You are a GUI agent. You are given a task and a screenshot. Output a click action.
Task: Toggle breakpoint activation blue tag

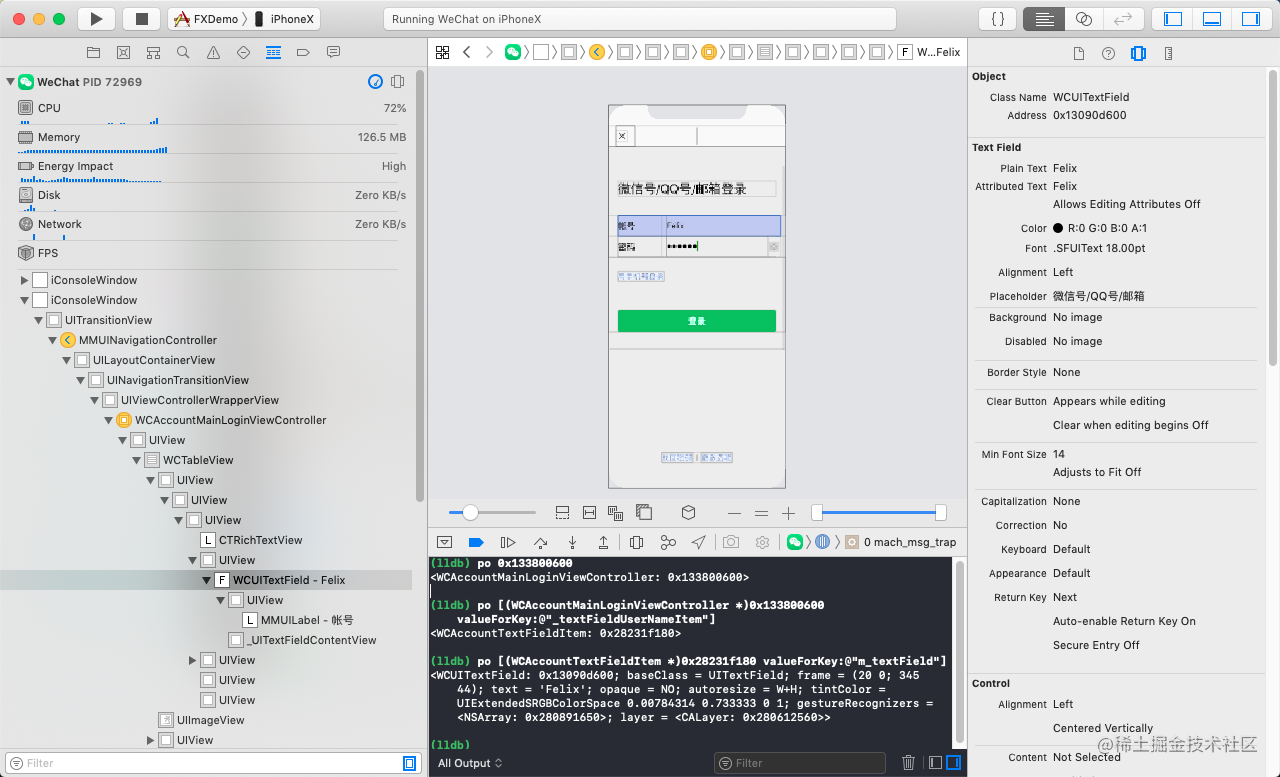(x=476, y=542)
